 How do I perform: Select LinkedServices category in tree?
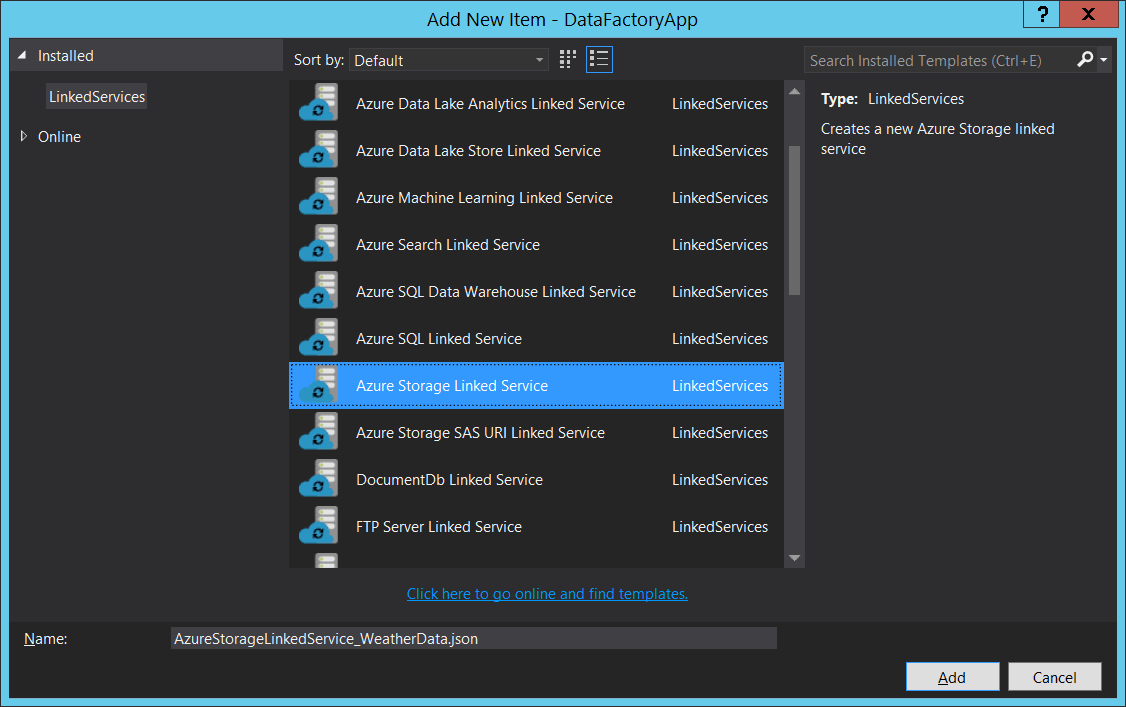[97, 96]
